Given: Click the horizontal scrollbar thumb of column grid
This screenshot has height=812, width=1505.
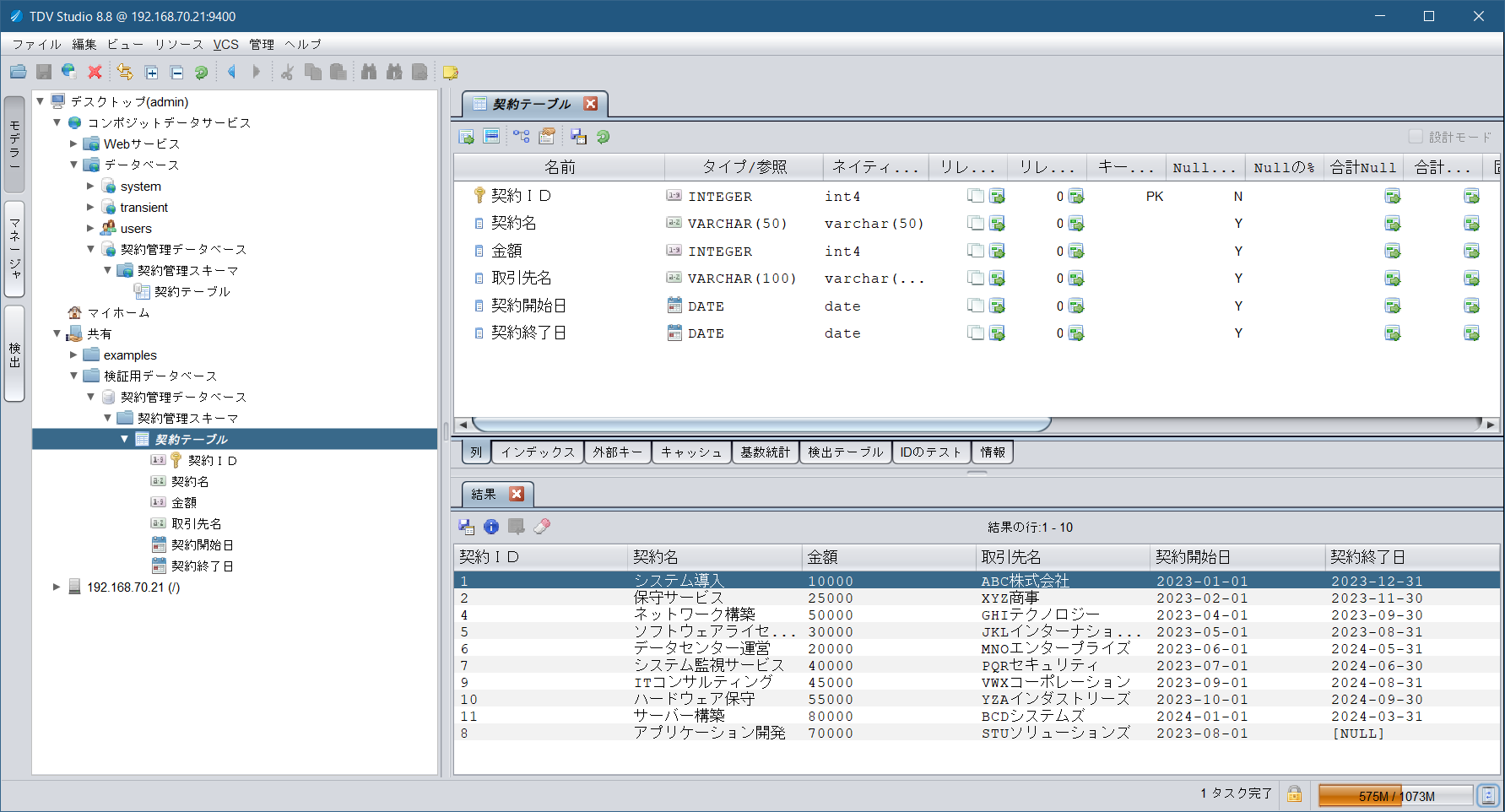Looking at the screenshot, I should [x=761, y=424].
